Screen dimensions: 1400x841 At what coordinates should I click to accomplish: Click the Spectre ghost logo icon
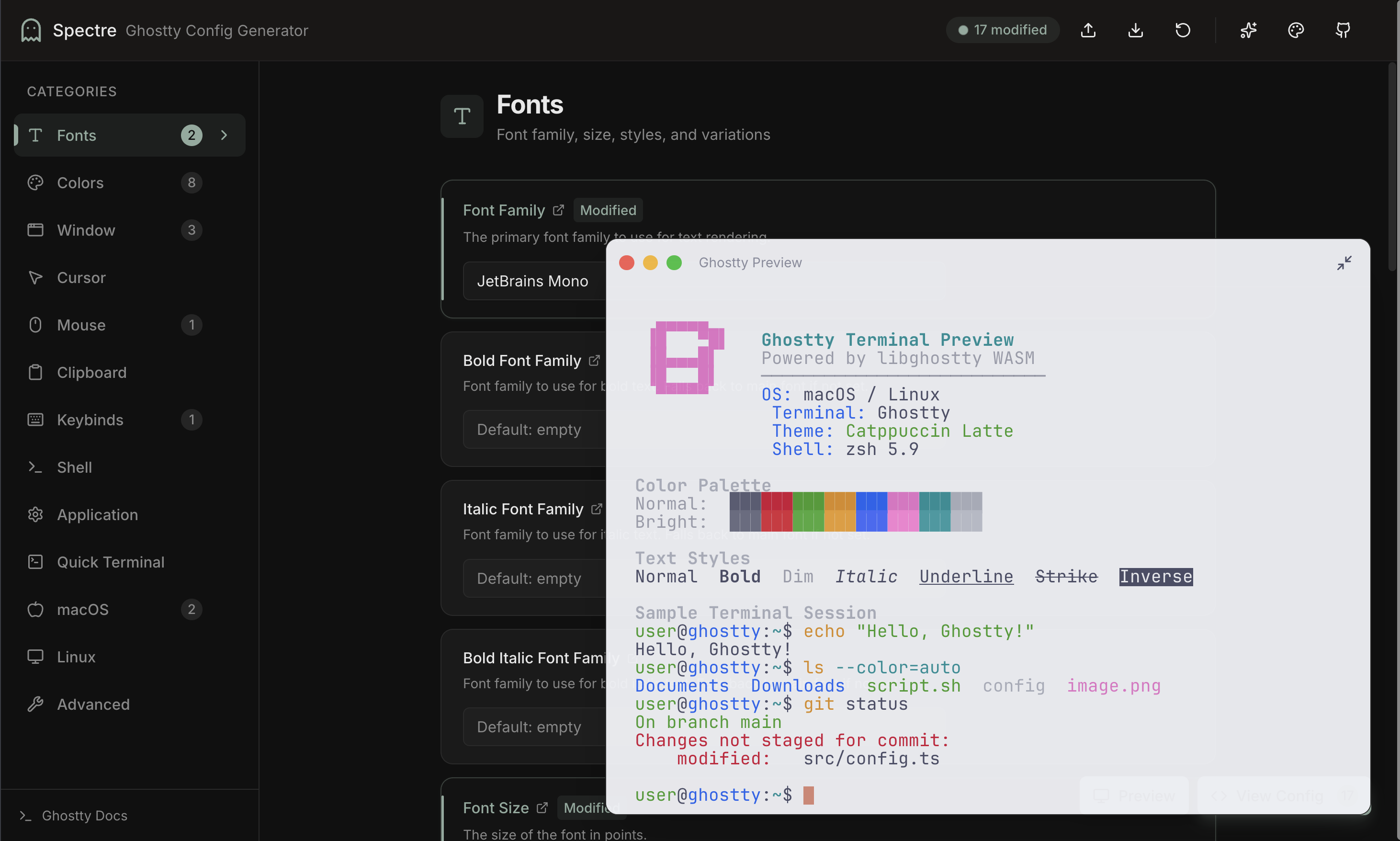(x=31, y=30)
